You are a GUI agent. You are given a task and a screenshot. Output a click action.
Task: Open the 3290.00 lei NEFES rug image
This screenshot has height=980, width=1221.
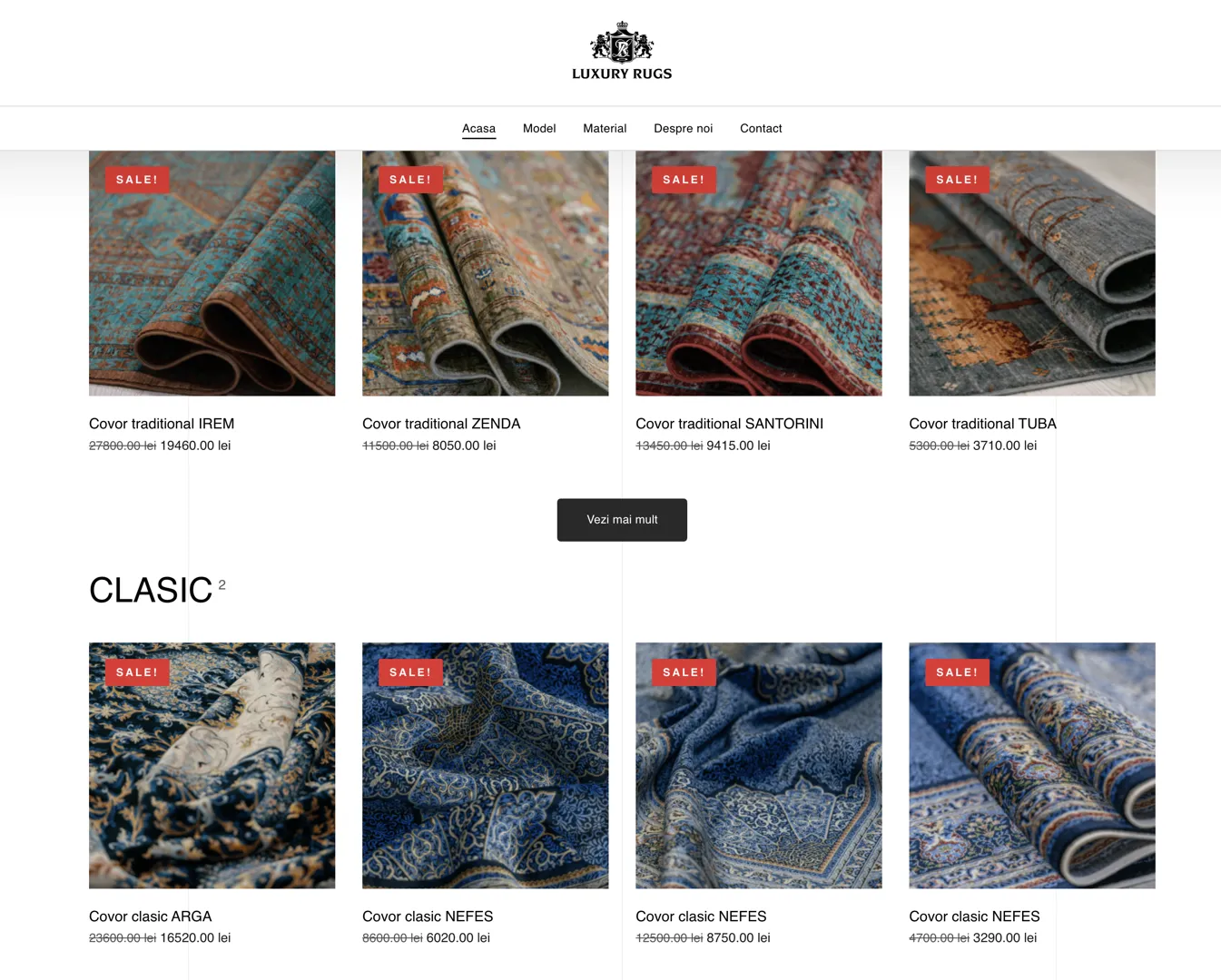coord(1031,766)
